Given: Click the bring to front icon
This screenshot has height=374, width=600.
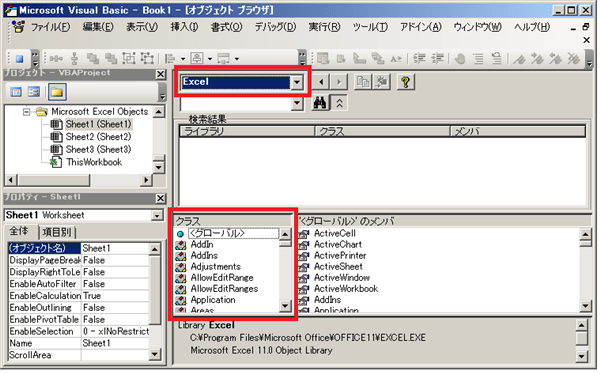Looking at the screenshot, I should pos(93,59).
